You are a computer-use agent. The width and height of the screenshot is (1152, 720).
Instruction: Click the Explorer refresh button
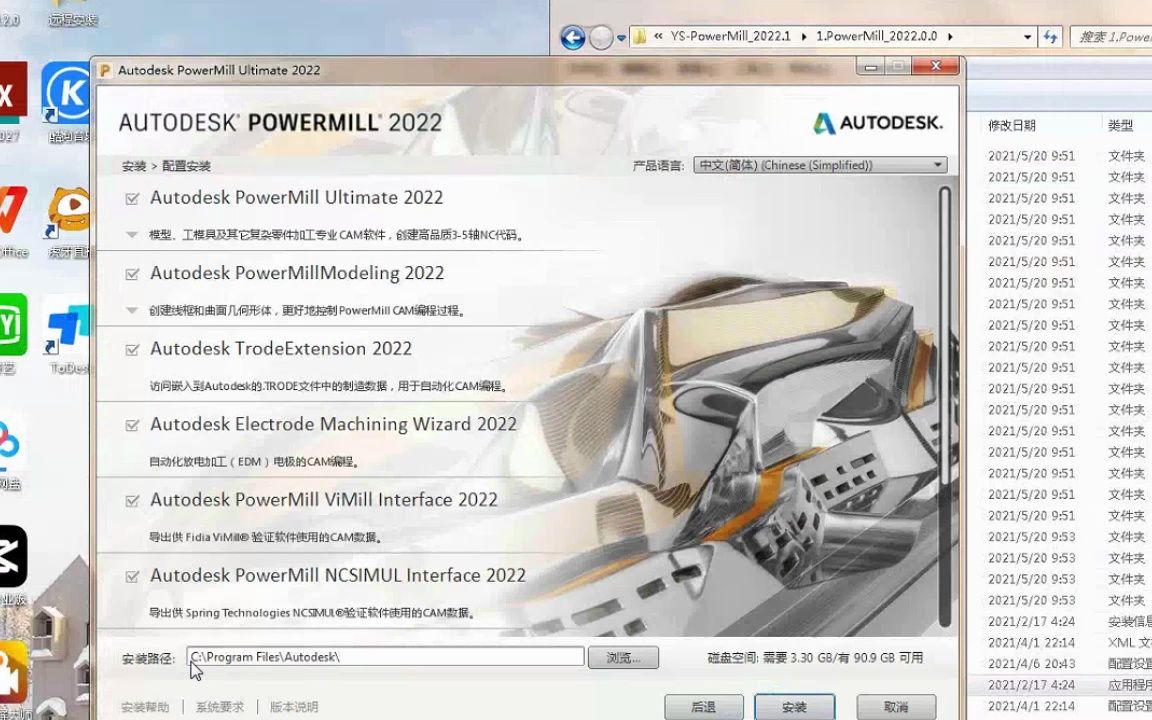(x=1050, y=37)
